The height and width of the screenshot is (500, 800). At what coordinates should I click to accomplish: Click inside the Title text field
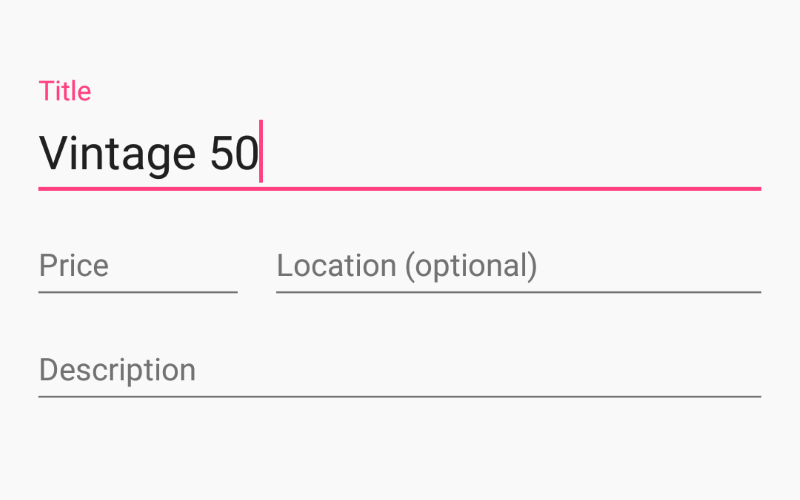click(x=400, y=153)
